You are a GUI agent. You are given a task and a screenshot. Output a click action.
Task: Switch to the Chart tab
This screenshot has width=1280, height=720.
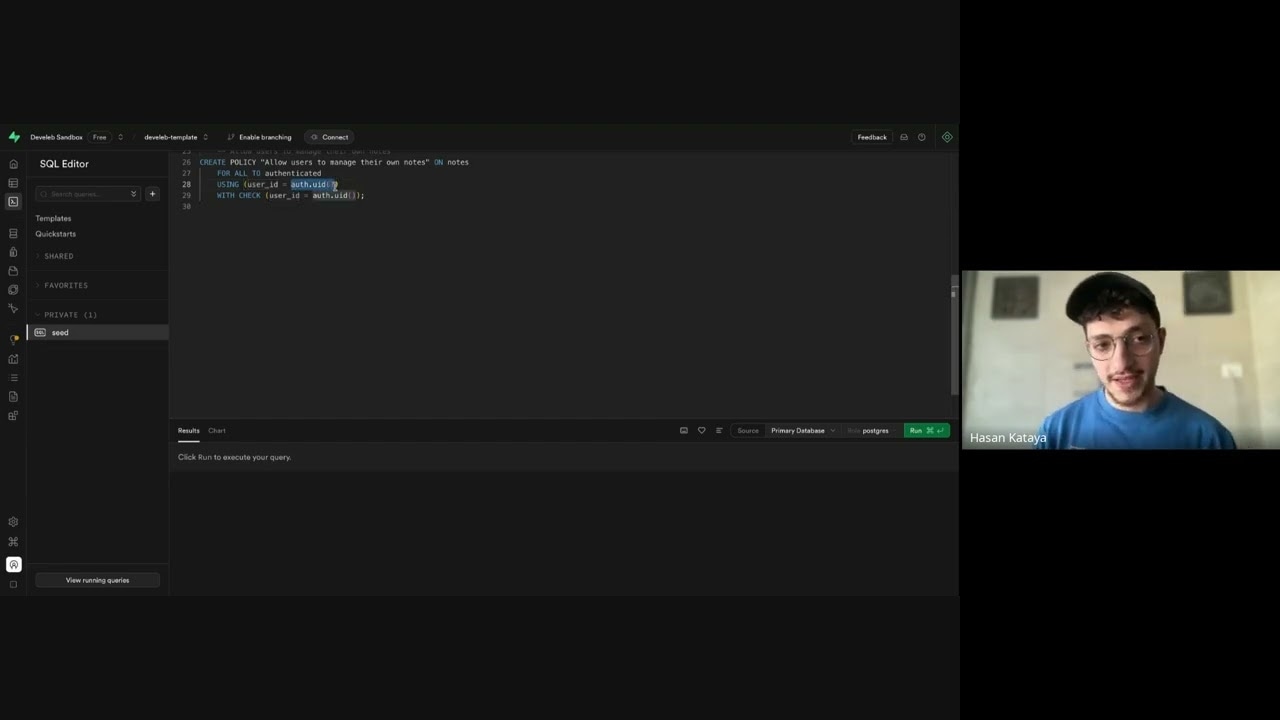[217, 430]
